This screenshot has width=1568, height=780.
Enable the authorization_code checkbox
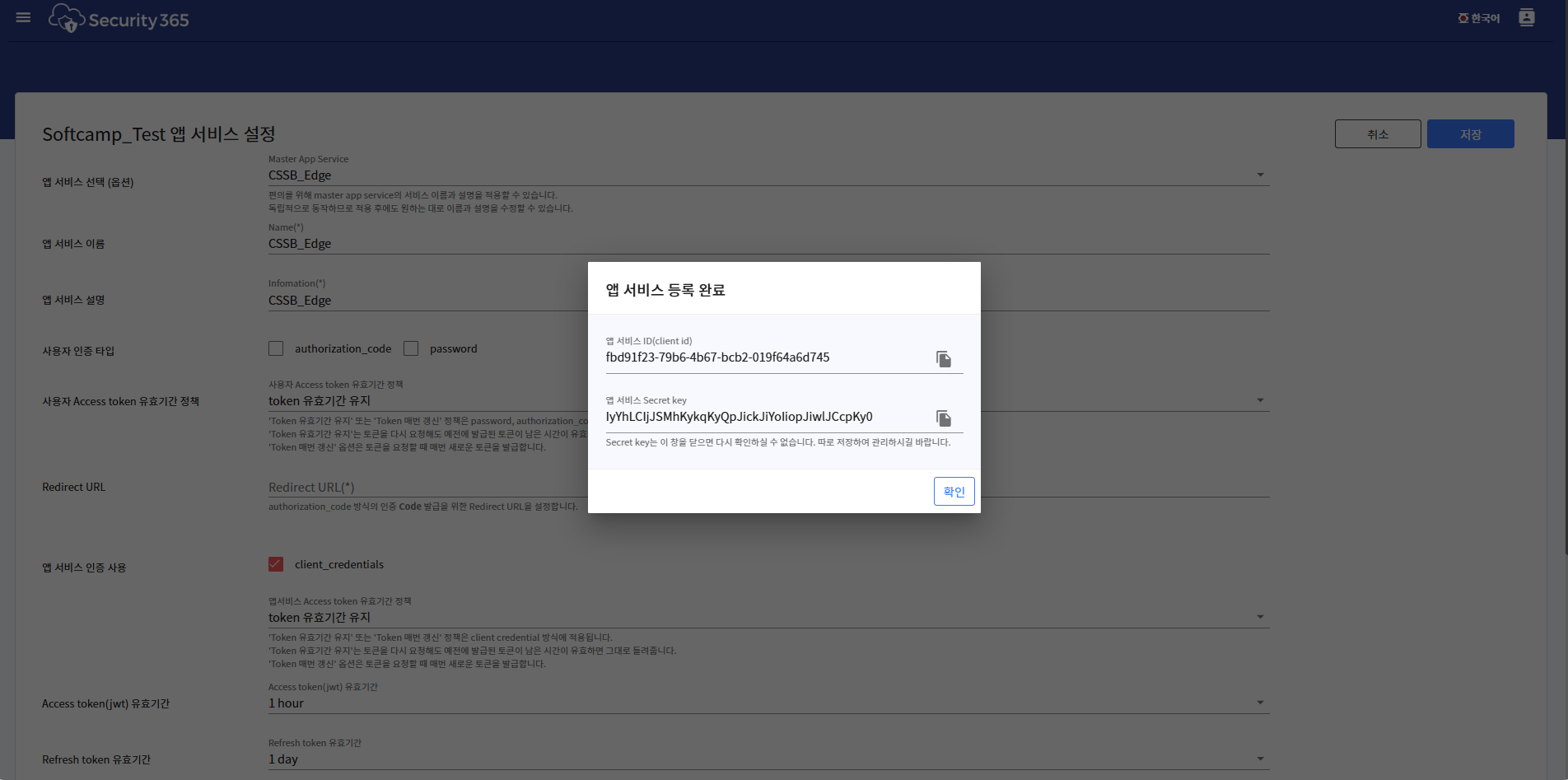point(276,348)
